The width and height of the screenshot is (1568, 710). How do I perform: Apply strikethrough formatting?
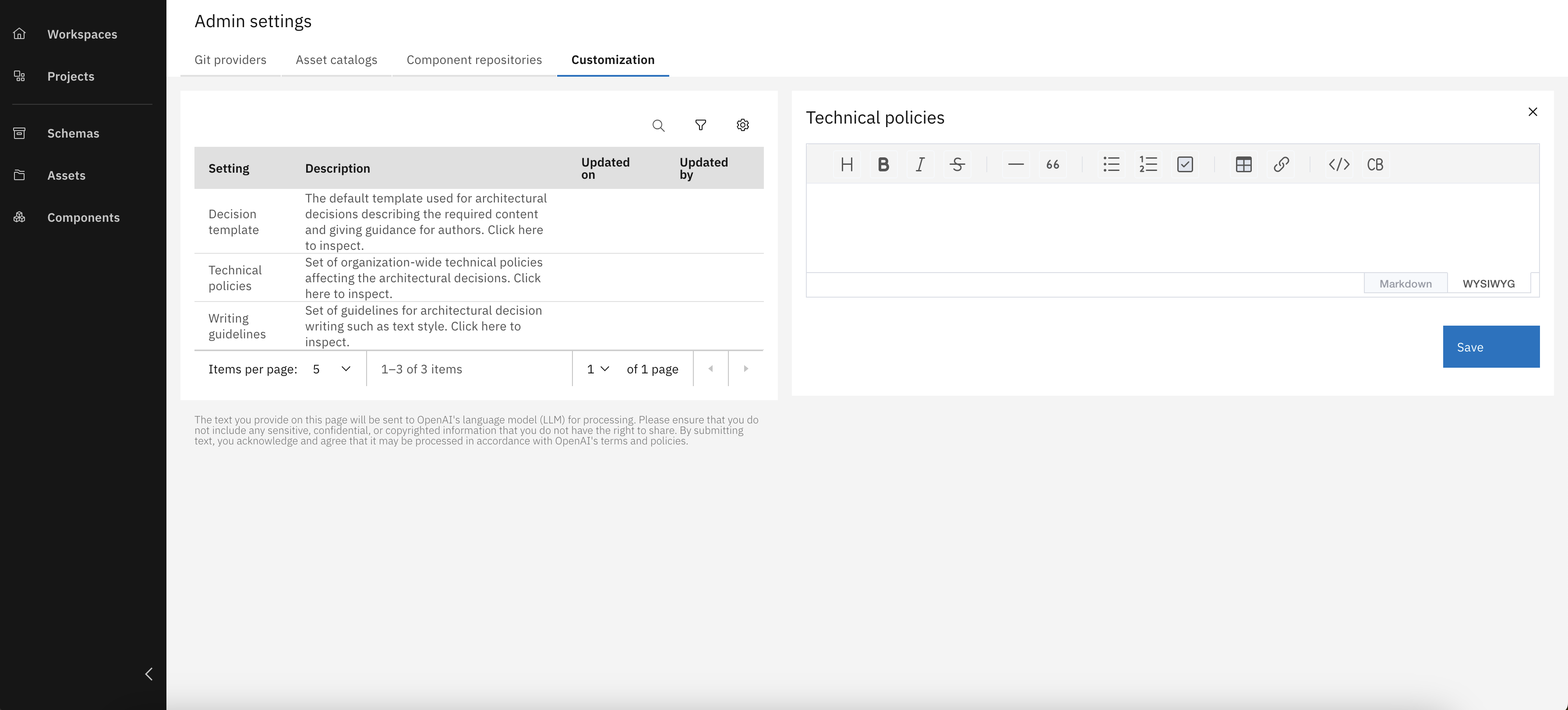click(x=957, y=164)
